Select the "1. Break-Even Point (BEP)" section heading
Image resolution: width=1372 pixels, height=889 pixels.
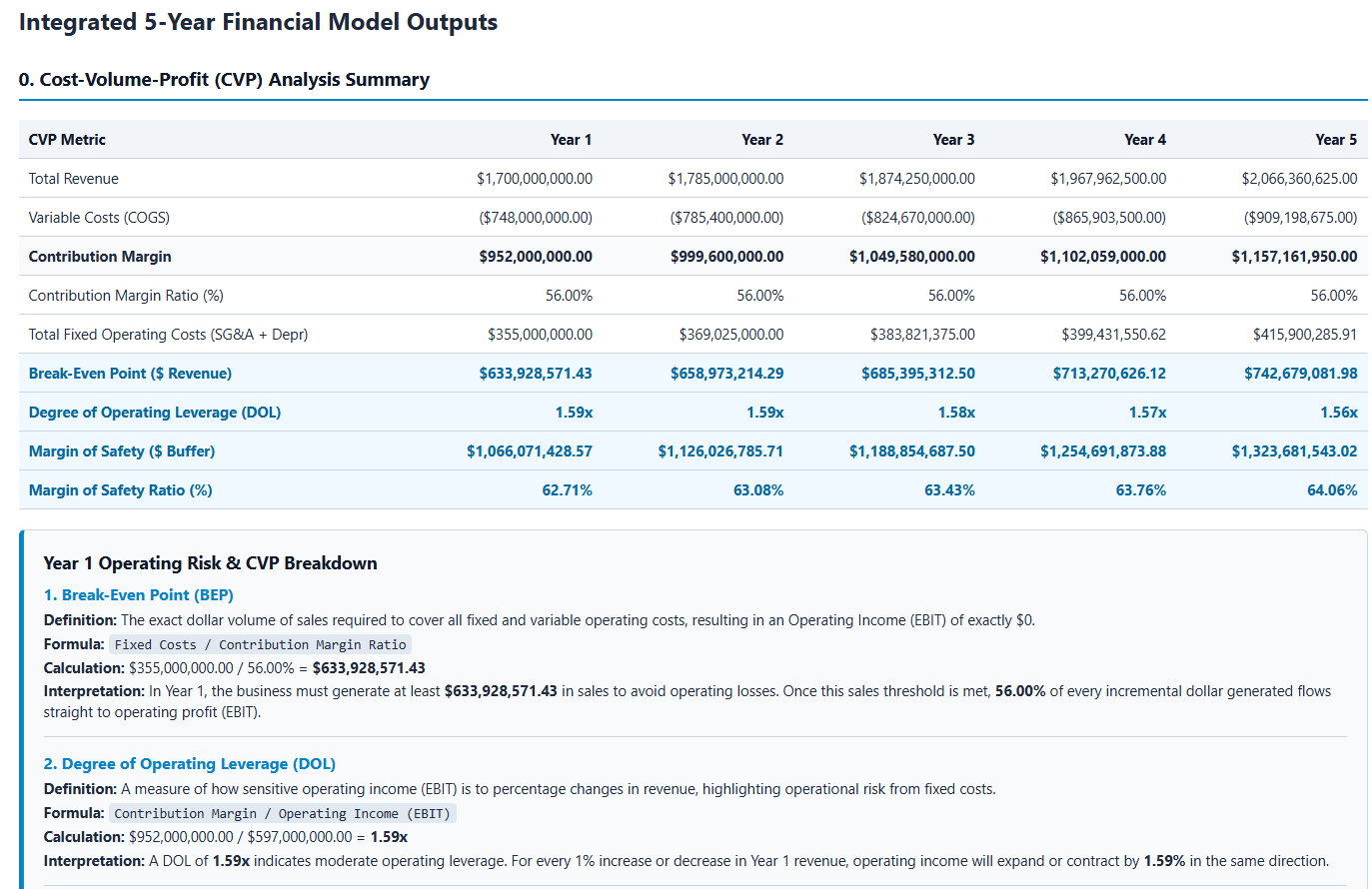[x=139, y=595]
